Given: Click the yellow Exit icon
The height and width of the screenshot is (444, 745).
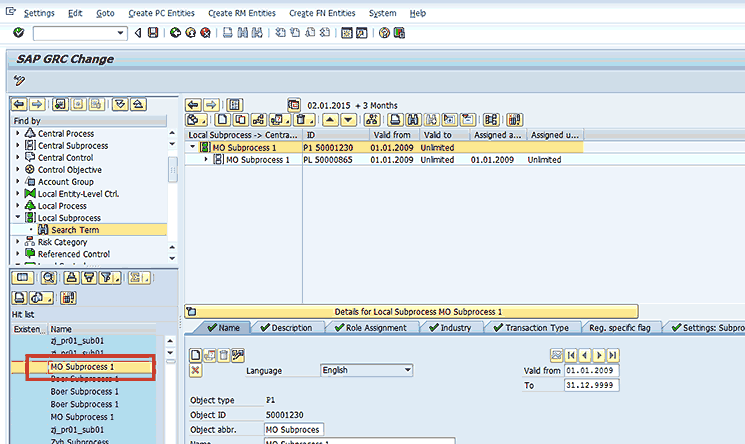Looking at the screenshot, I should [191, 33].
